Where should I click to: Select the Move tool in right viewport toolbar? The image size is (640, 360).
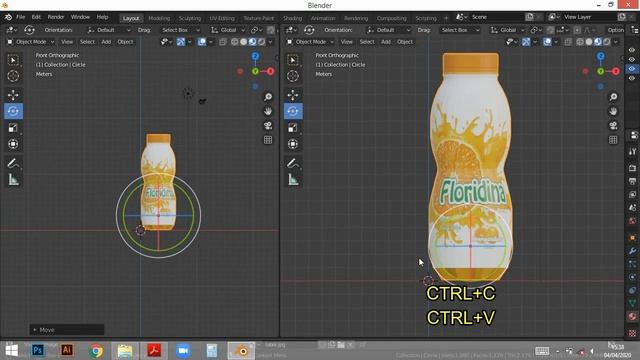293,95
